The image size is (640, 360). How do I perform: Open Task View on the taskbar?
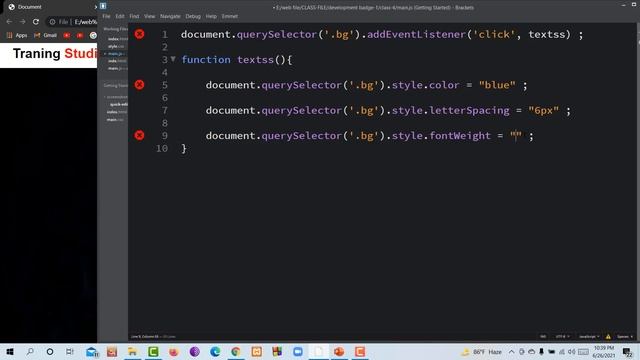70,351
